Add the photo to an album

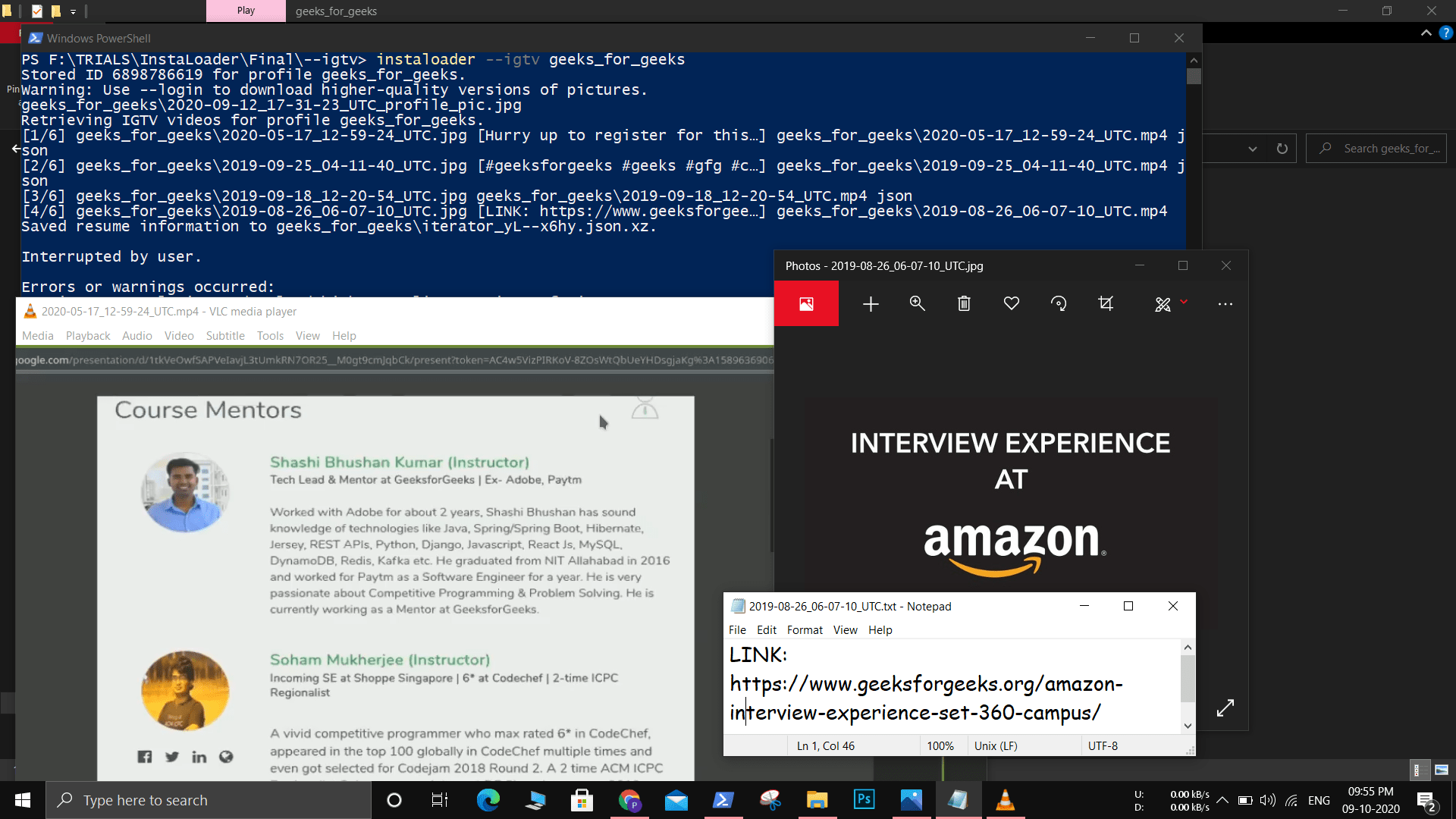point(870,303)
